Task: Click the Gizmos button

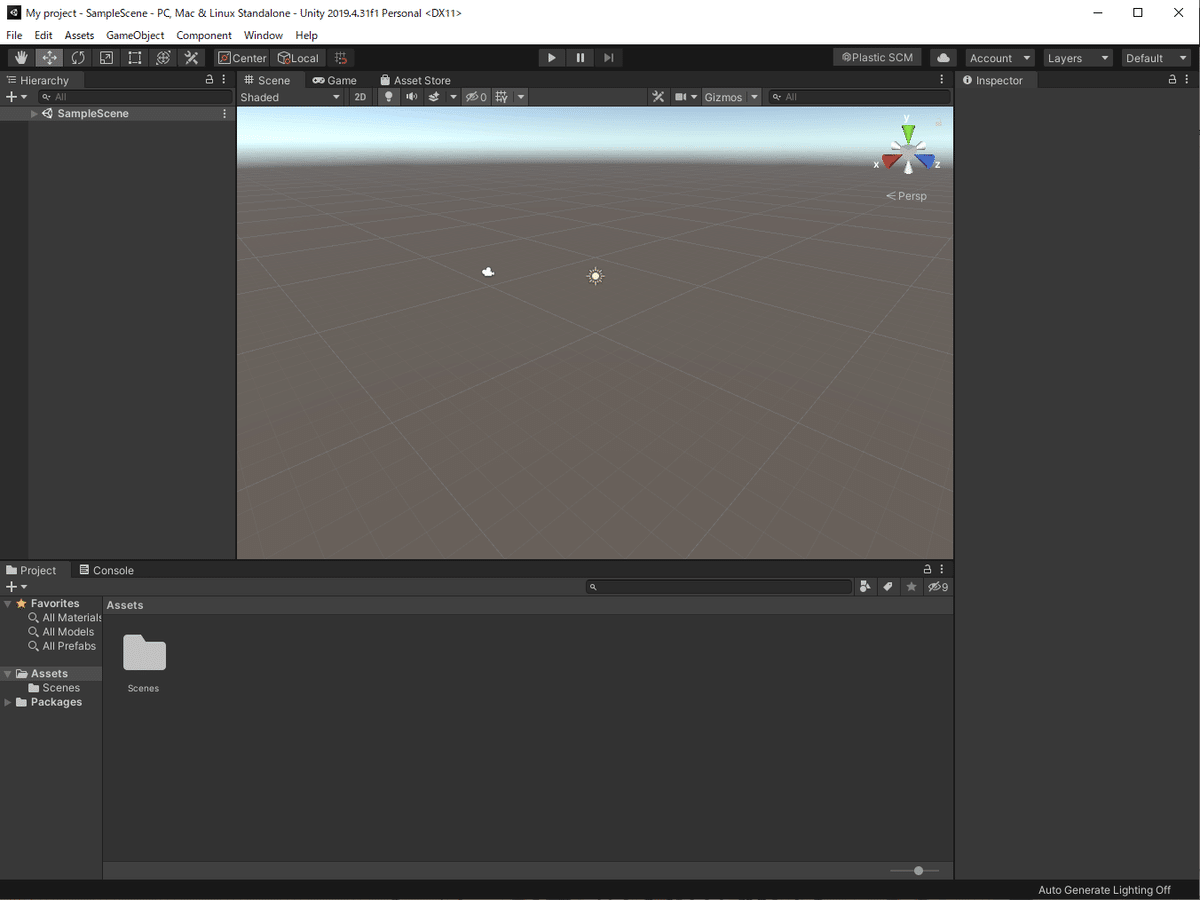Action: (x=723, y=97)
